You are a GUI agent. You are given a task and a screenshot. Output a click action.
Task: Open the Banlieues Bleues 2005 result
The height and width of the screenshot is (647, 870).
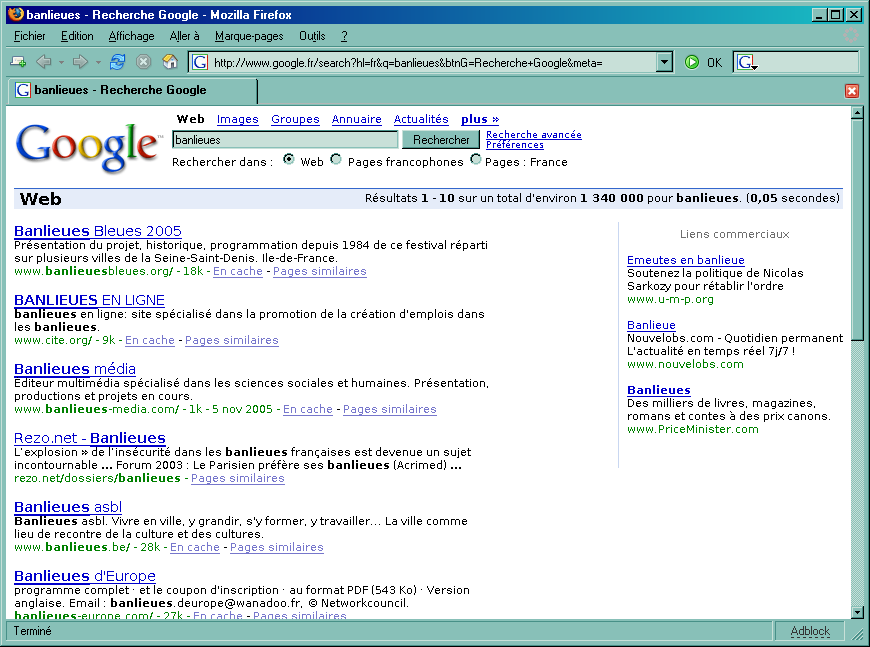pos(98,231)
